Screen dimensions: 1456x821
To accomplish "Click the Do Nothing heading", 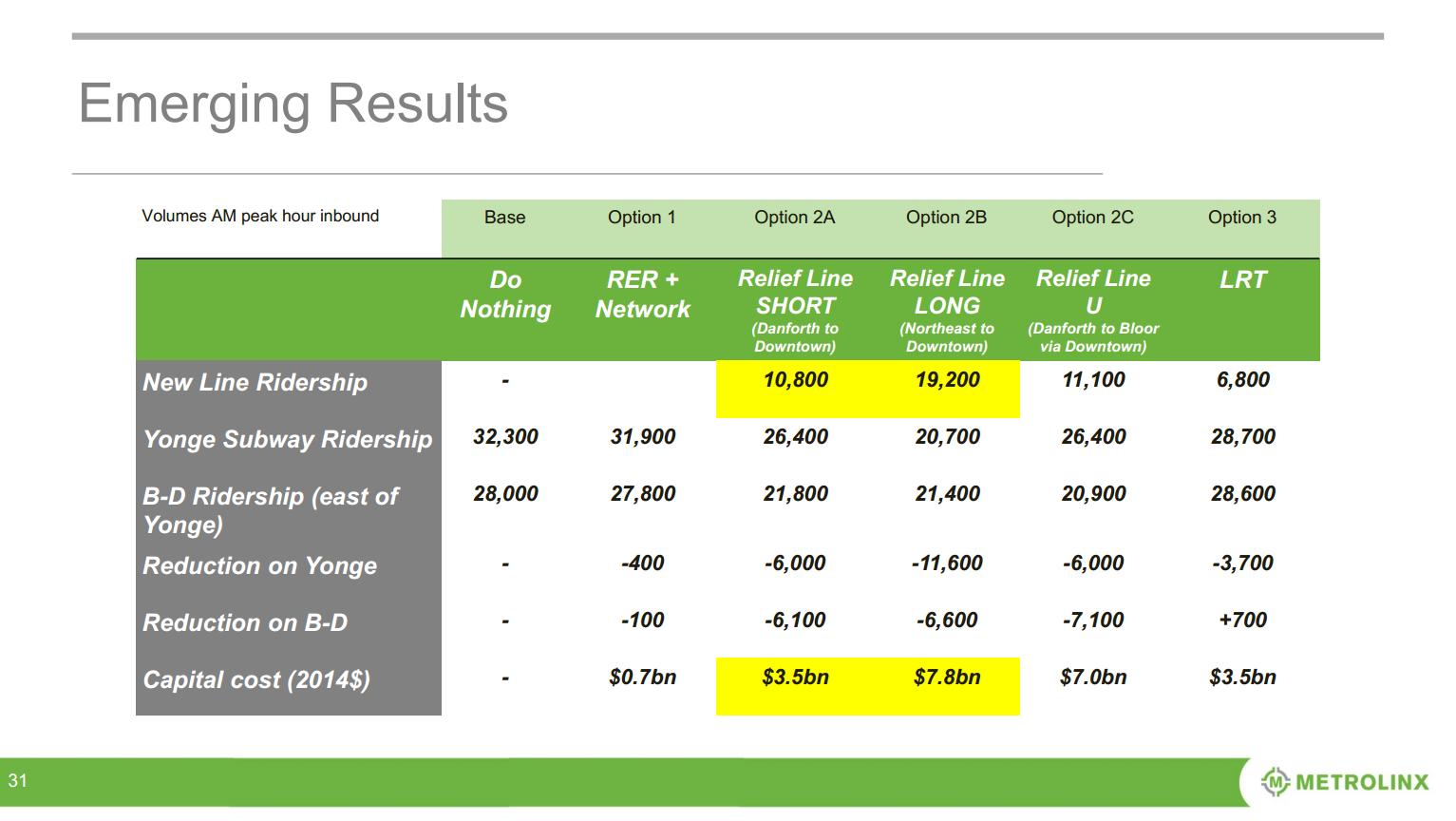I will click(x=505, y=295).
